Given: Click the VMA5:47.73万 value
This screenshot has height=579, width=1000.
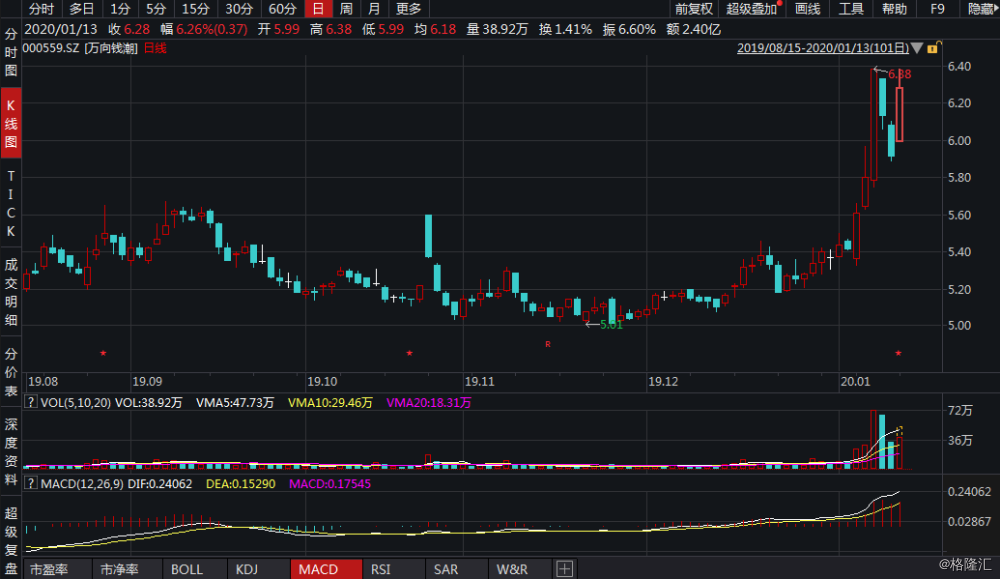Looking at the screenshot, I should pyautogui.click(x=235, y=402).
